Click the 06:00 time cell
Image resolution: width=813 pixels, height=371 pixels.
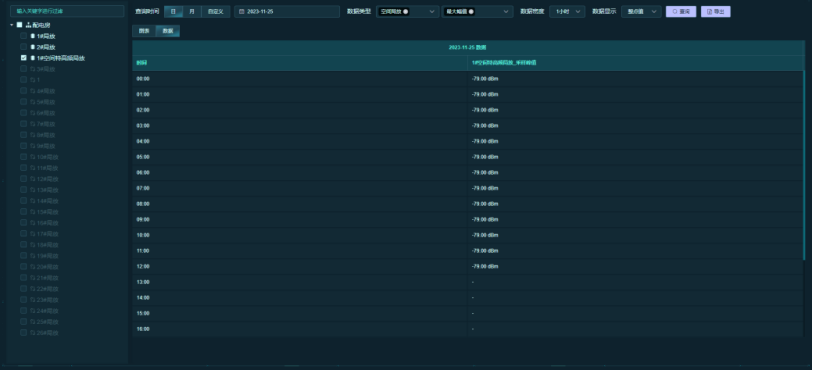(x=300, y=173)
